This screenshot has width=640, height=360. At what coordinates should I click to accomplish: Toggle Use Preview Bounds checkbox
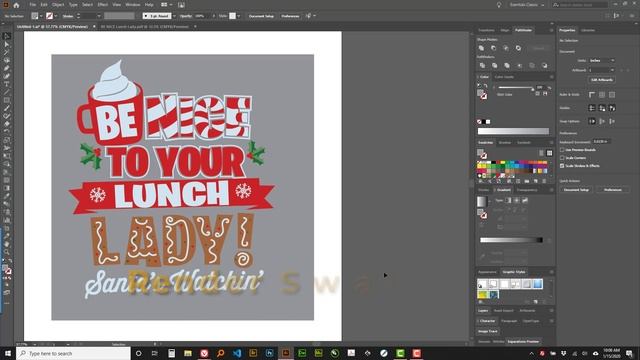click(x=562, y=150)
